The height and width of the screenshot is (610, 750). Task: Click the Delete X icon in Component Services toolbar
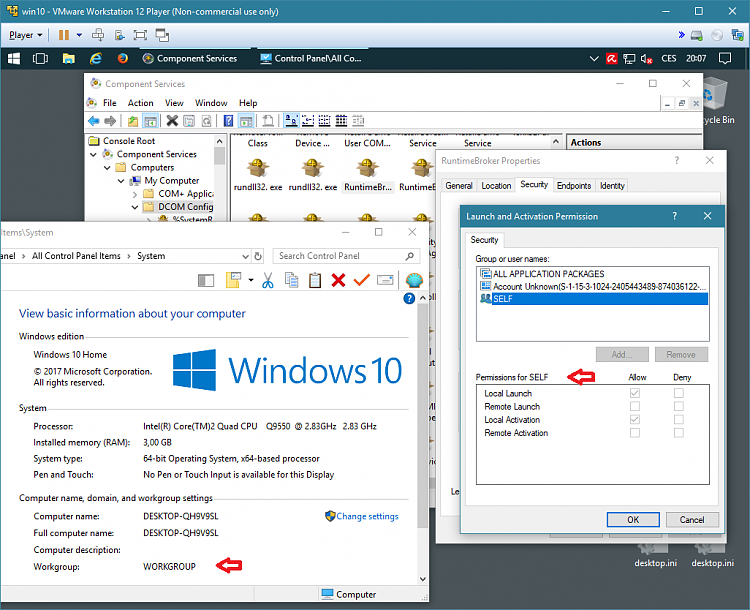pos(172,121)
